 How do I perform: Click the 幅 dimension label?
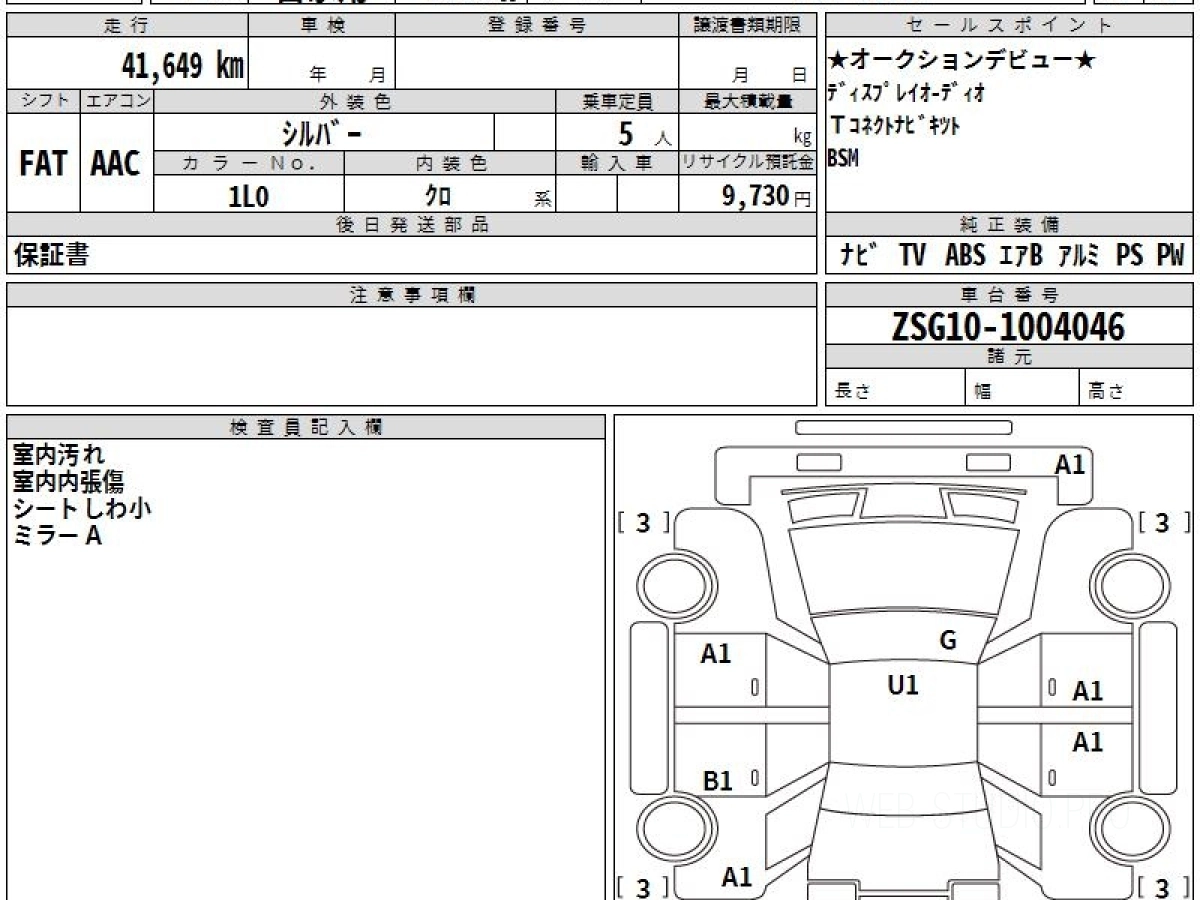(983, 391)
